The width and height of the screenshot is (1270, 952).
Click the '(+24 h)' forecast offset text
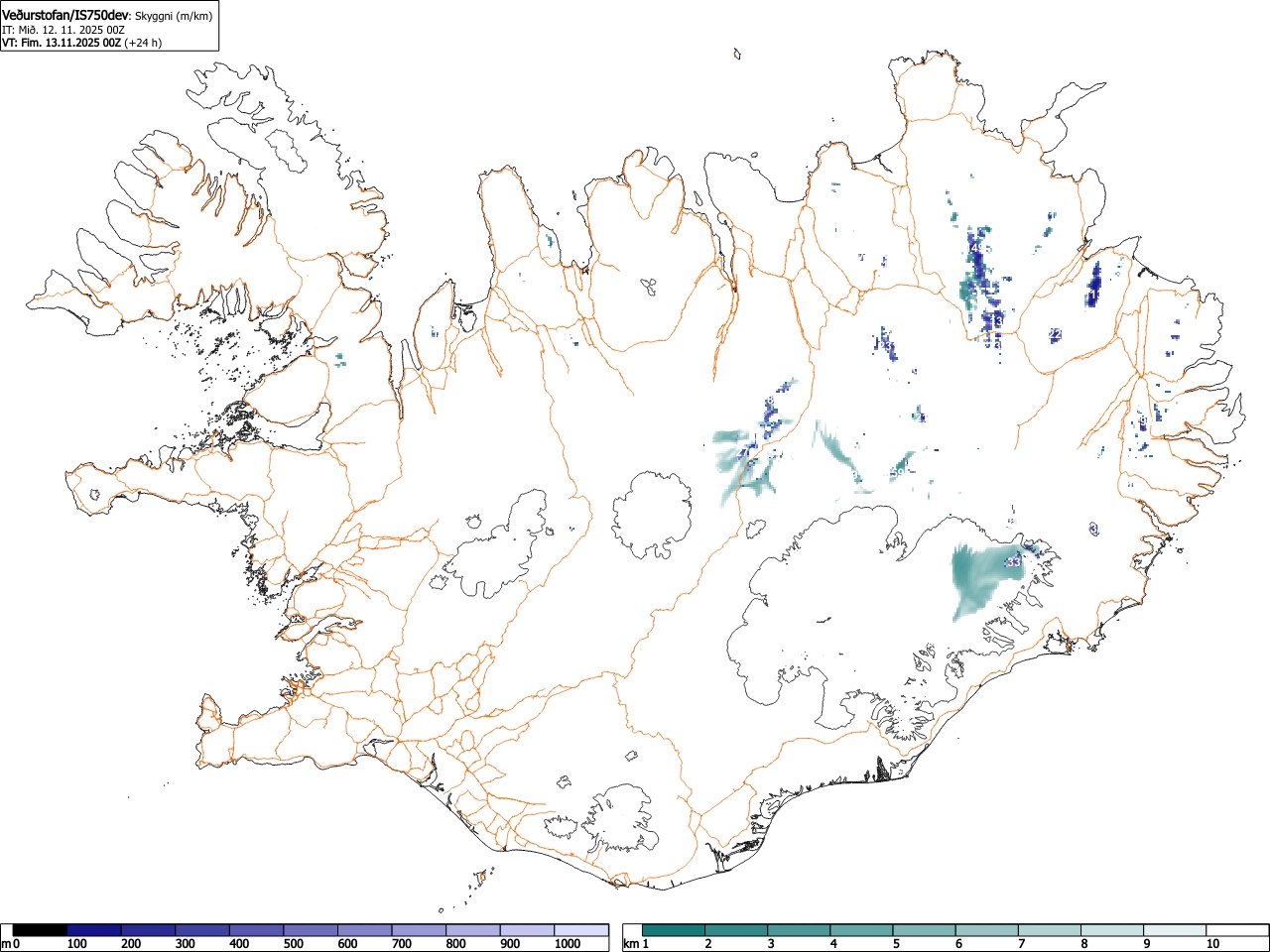pyautogui.click(x=143, y=43)
